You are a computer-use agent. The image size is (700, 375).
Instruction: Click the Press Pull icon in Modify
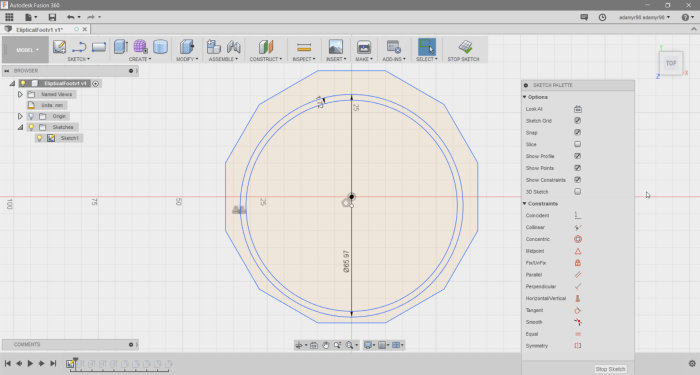pos(187,47)
